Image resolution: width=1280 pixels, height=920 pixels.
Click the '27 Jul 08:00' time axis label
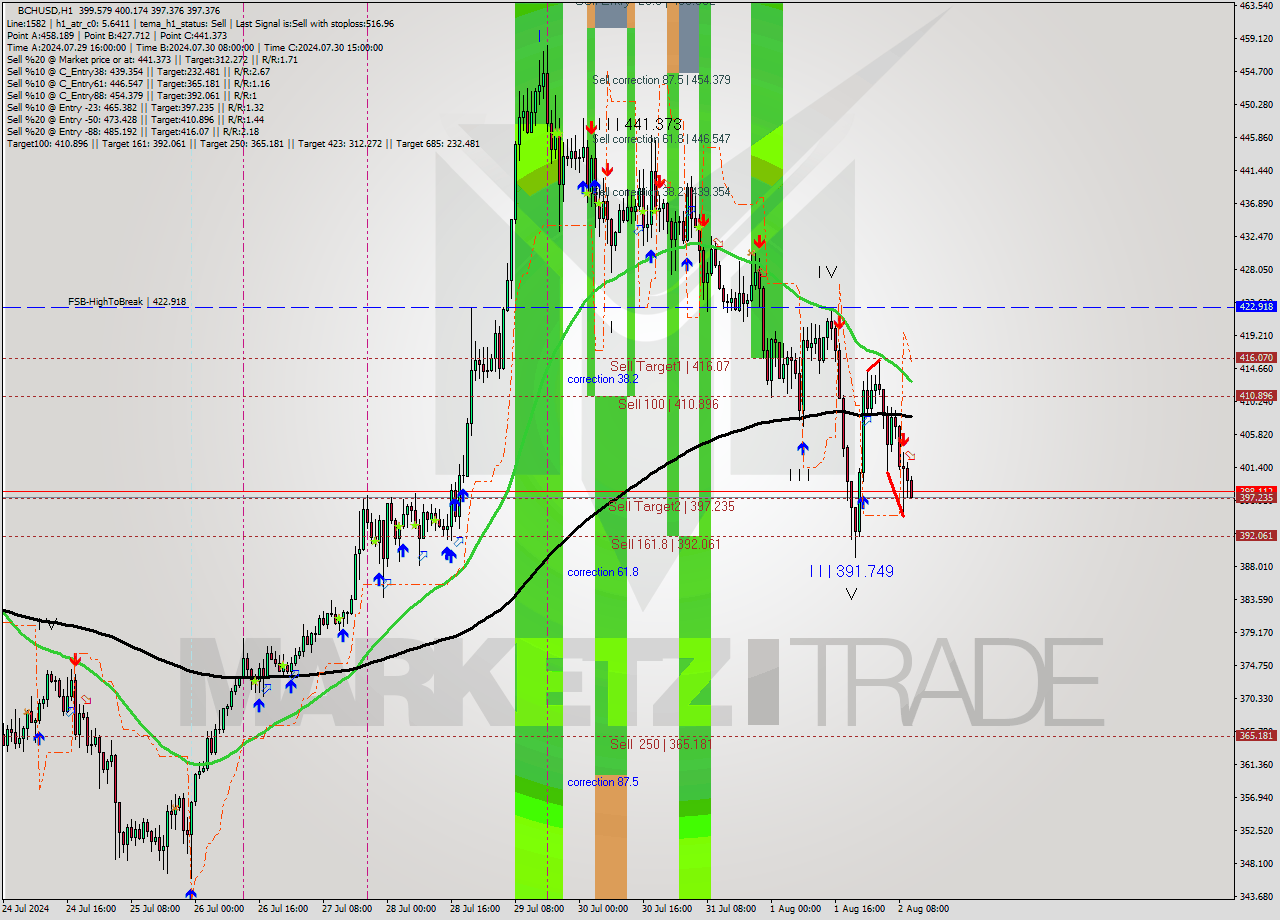tap(346, 910)
